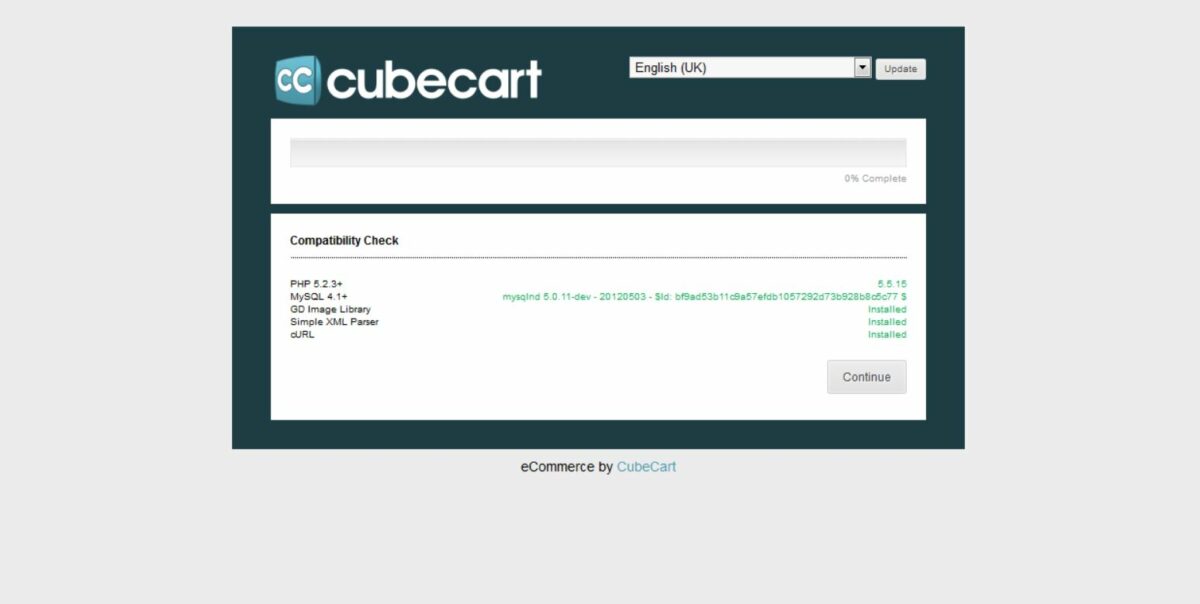Open the English (UK) language dropdown
Image resolution: width=1200 pixels, height=604 pixels.
740,67
